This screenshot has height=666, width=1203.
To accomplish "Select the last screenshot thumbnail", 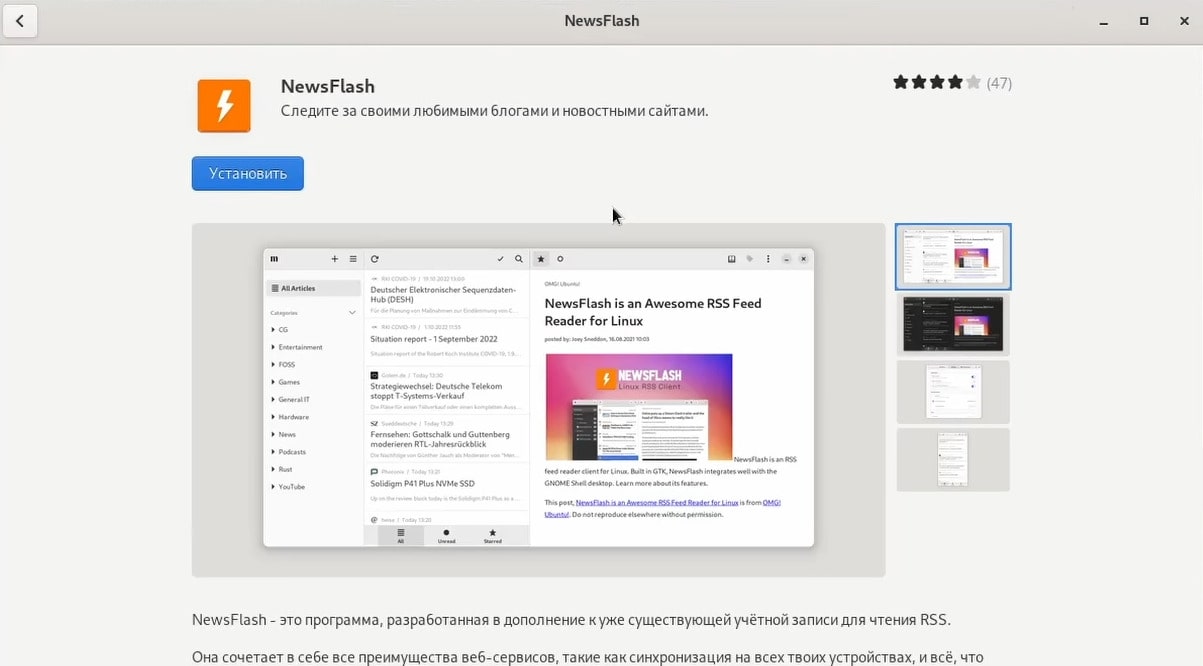I will 953,460.
